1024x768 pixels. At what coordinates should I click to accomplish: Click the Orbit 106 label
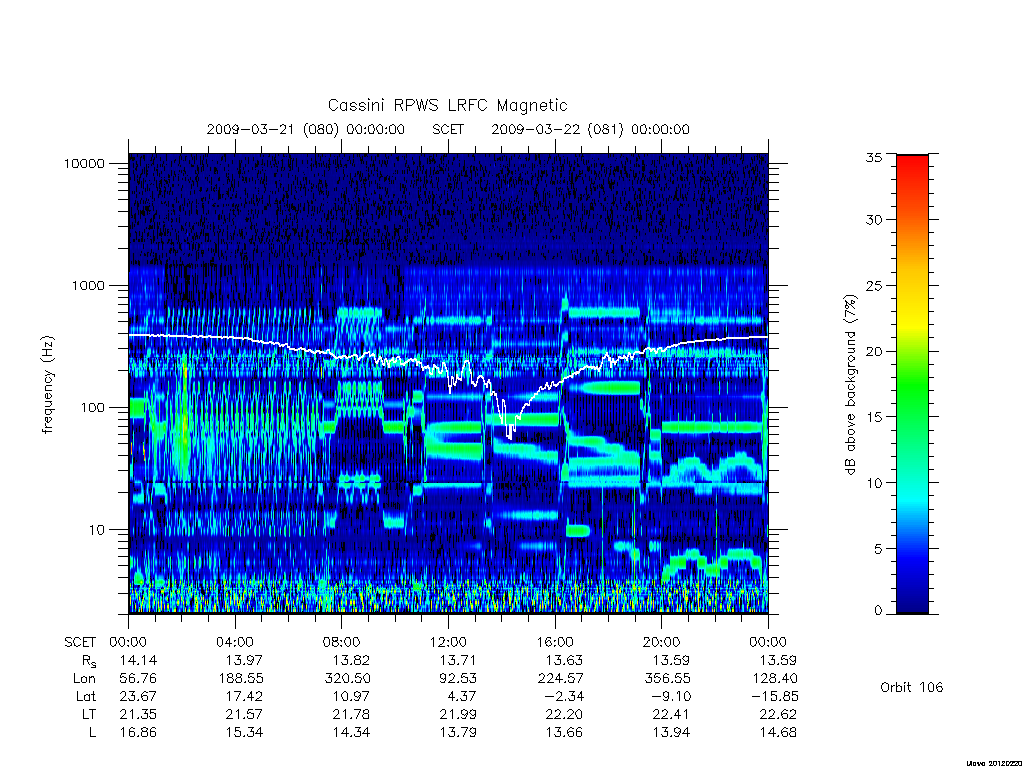point(912,687)
